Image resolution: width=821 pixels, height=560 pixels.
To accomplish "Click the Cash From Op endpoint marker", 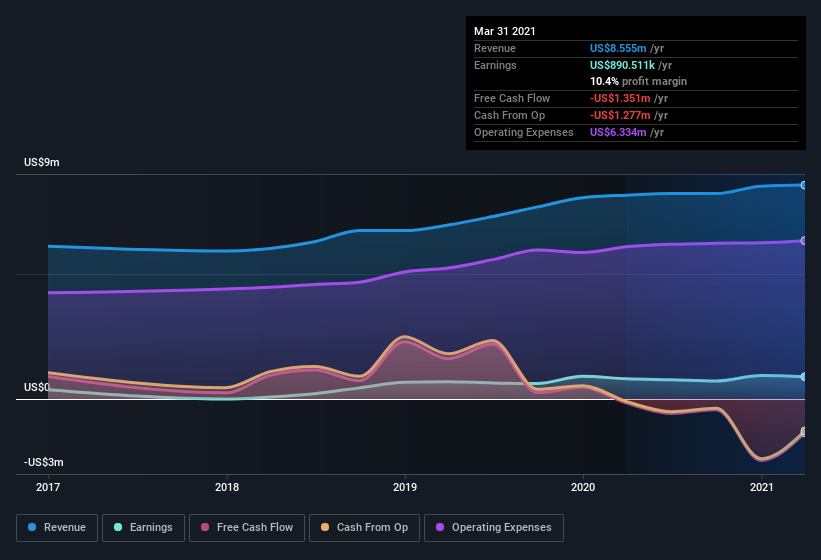I will 804,432.
